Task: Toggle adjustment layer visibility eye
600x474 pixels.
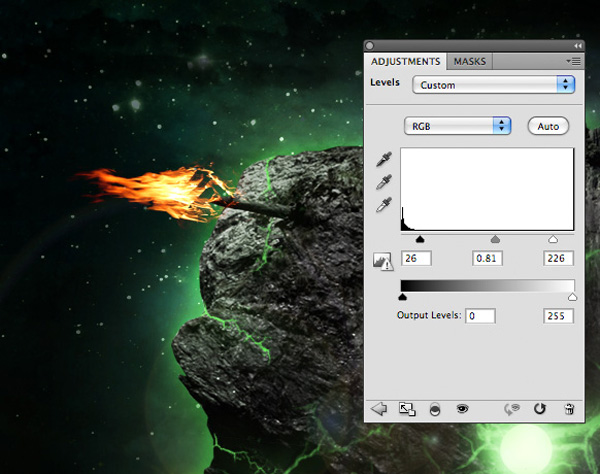Action: (462, 409)
